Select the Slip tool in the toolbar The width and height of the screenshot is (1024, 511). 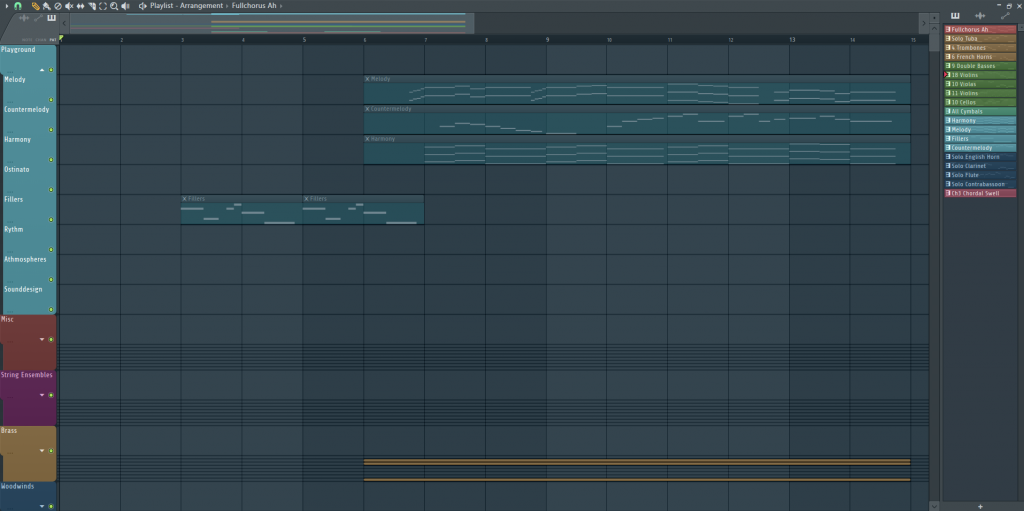pyautogui.click(x=80, y=6)
